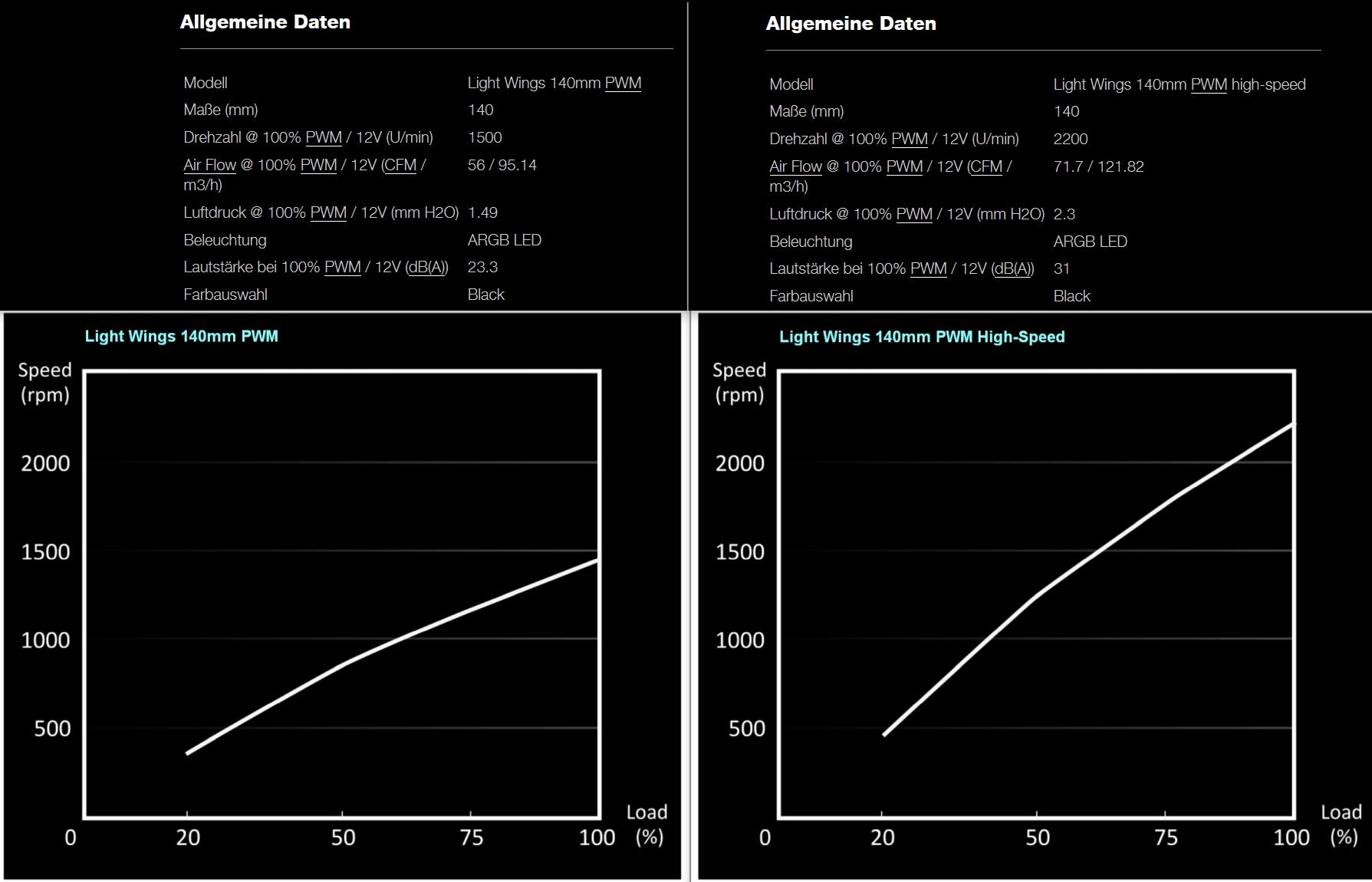Click the noise level value '31'
Image resolution: width=1372 pixels, height=882 pixels.
(1062, 268)
